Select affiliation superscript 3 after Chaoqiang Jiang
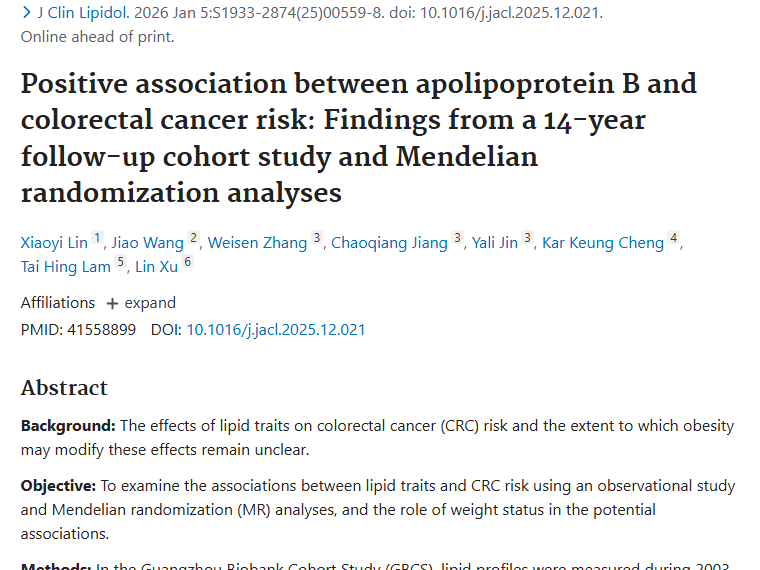This screenshot has height=570, width=760. [x=458, y=238]
